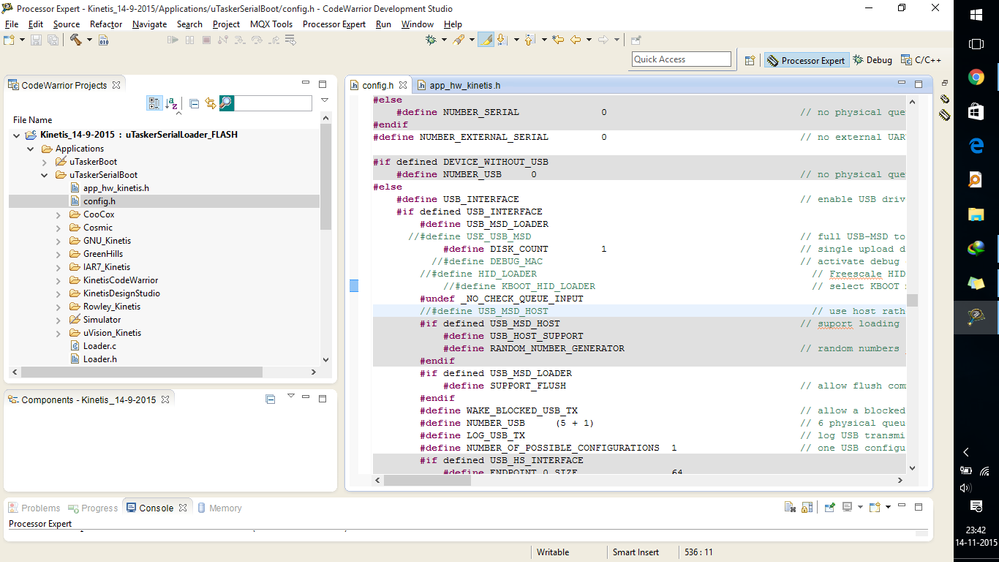Screen dimensions: 999x562
Task: Click alphabetical sort icon in Projects panel
Action: [x=171, y=103]
